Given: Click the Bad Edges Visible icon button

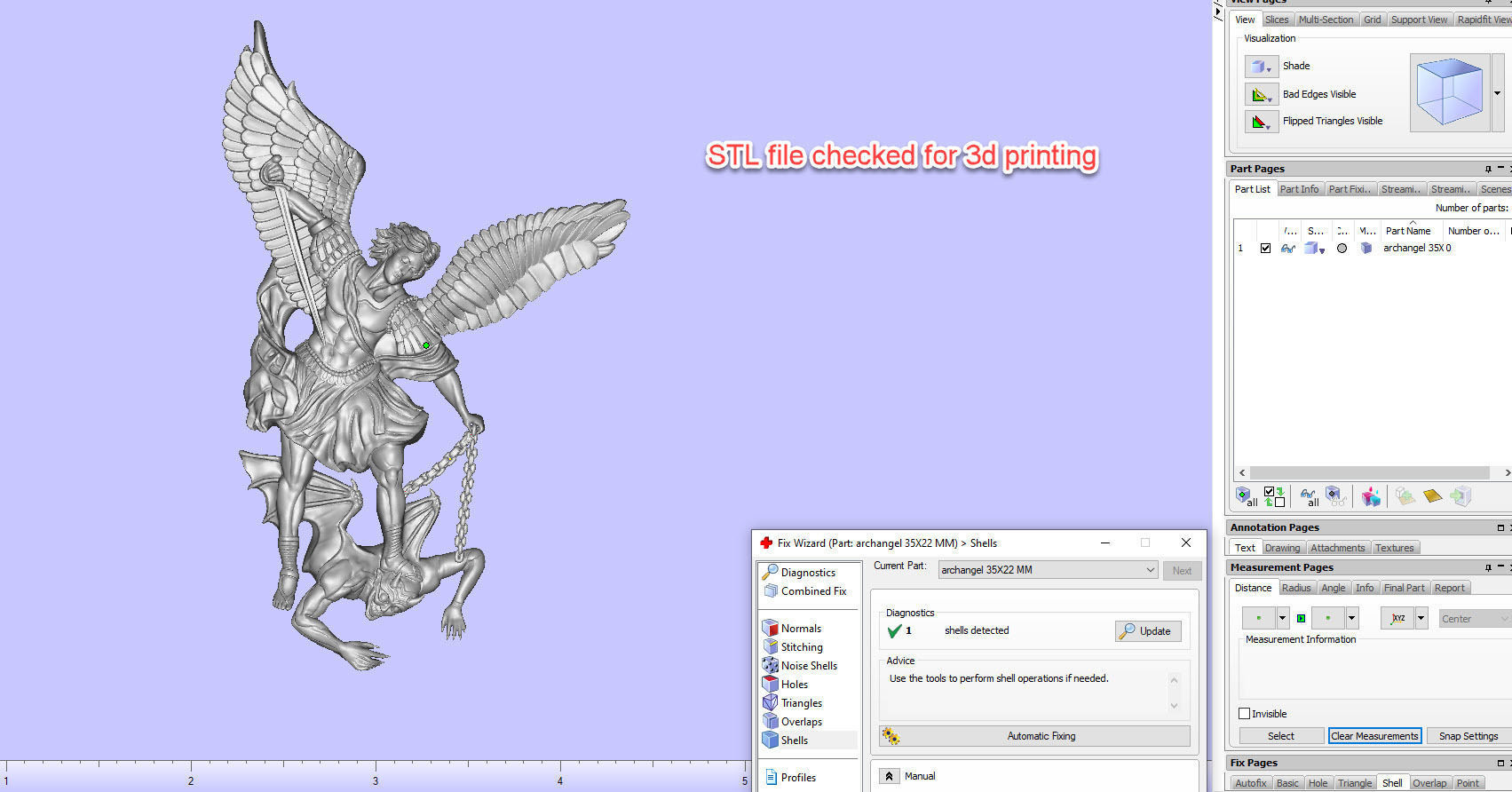Looking at the screenshot, I should click(1261, 94).
